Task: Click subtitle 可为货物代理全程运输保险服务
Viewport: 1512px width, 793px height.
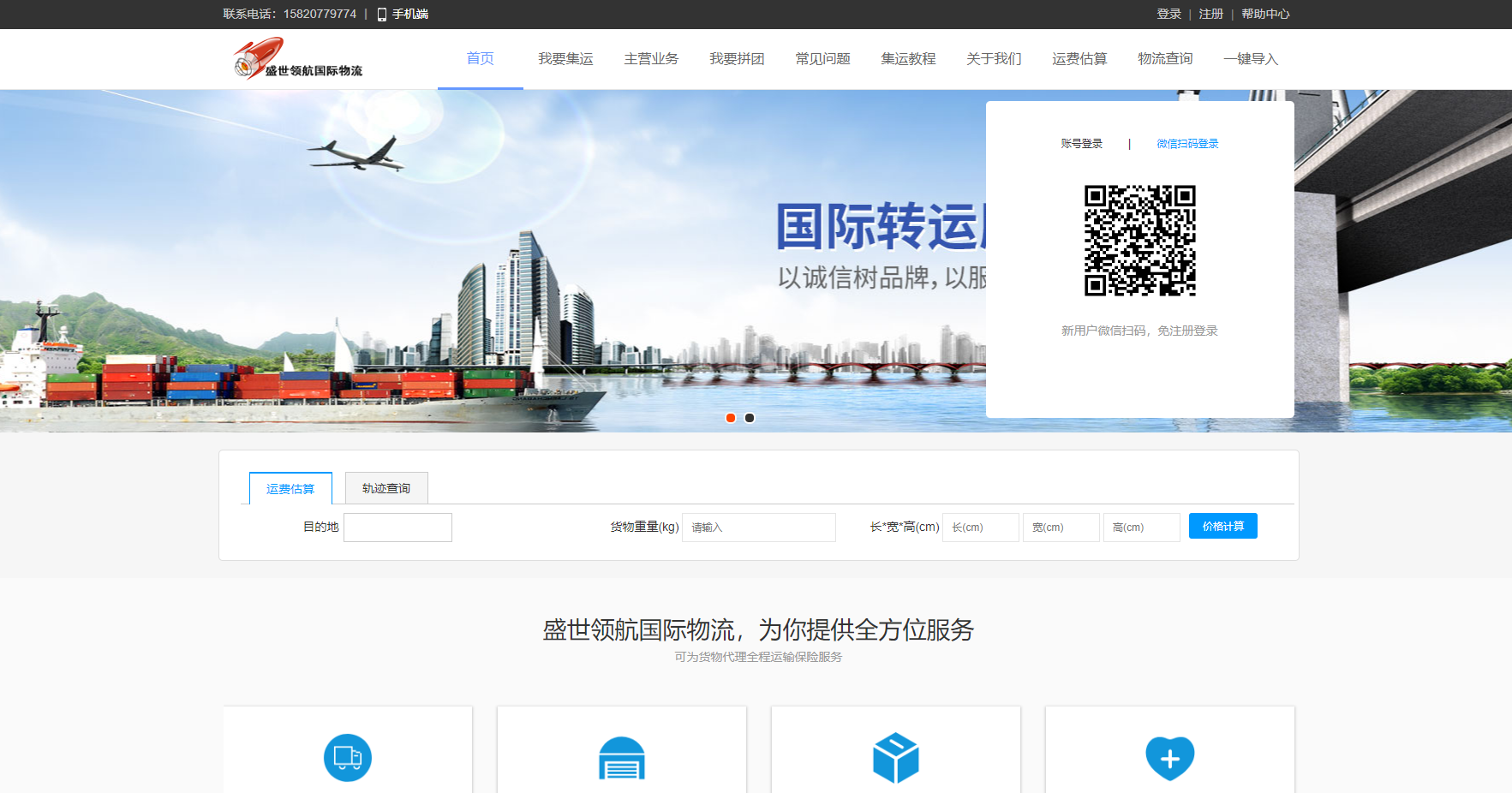Action: (x=758, y=657)
